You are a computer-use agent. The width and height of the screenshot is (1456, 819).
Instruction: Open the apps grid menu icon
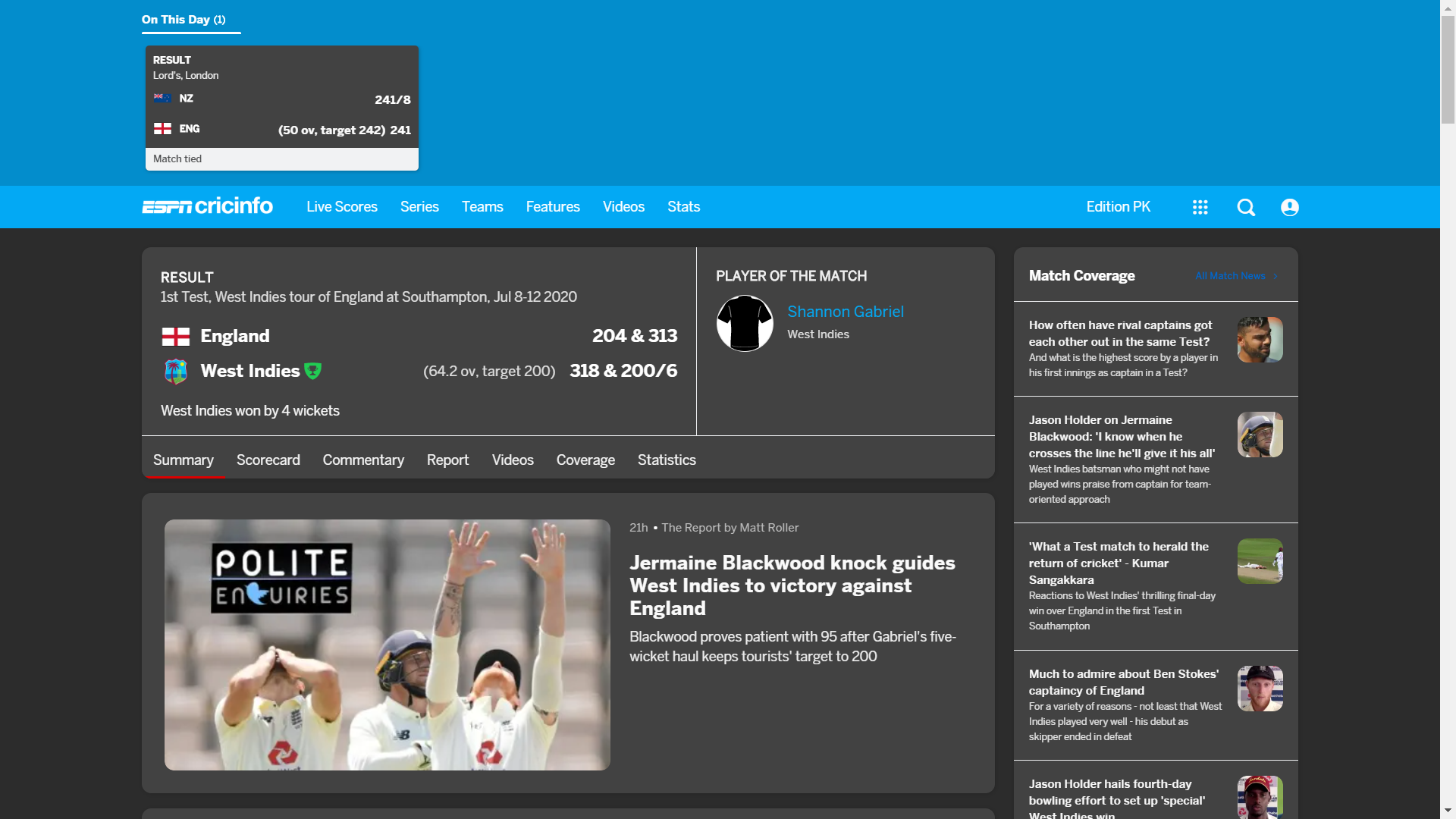pos(1200,207)
